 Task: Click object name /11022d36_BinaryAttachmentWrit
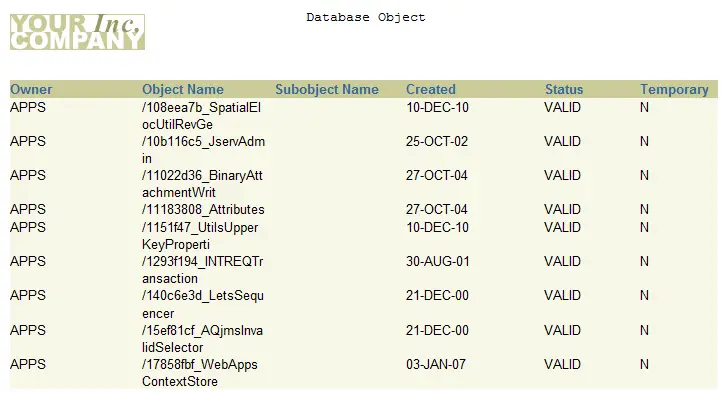pyautogui.click(x=202, y=184)
